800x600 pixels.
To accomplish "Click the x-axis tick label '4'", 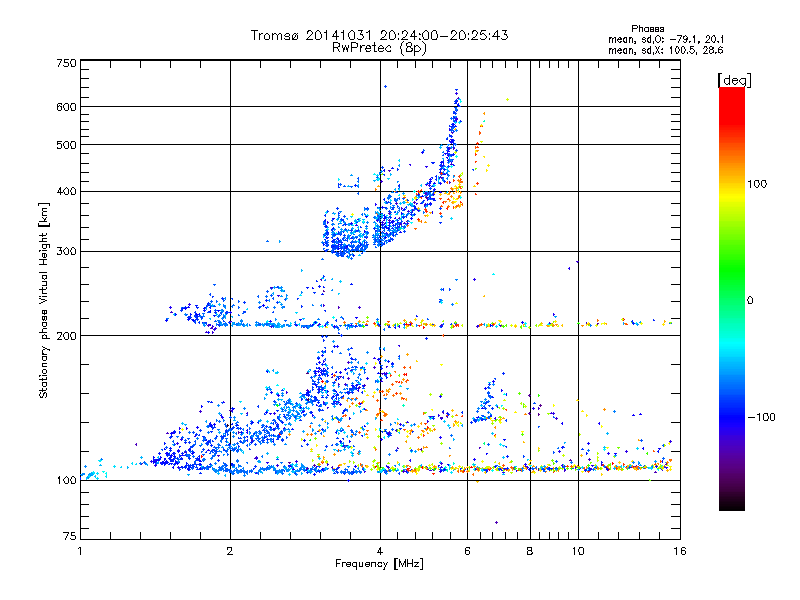I will [380, 551].
